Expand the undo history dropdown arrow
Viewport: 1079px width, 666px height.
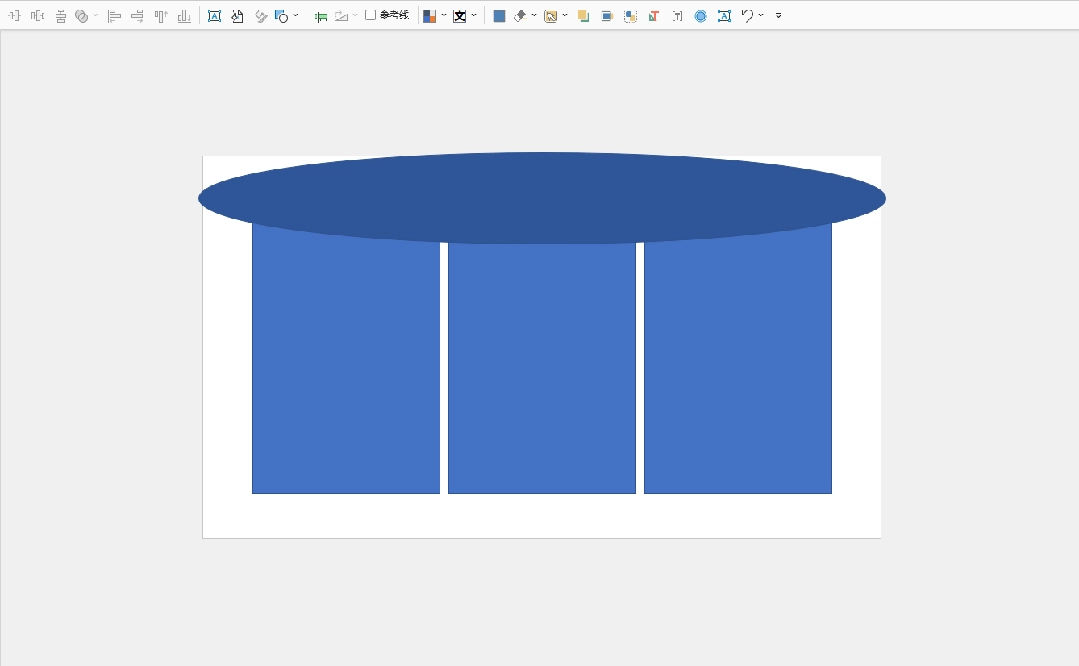pos(761,15)
